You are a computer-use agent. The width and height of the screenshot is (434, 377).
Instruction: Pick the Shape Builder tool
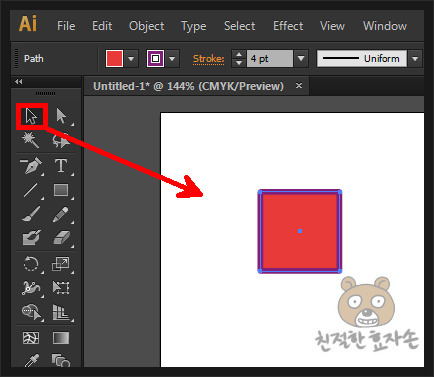coord(31,312)
